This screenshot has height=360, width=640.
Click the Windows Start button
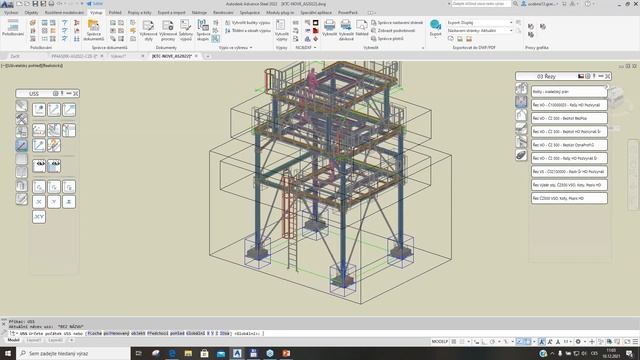8,353
